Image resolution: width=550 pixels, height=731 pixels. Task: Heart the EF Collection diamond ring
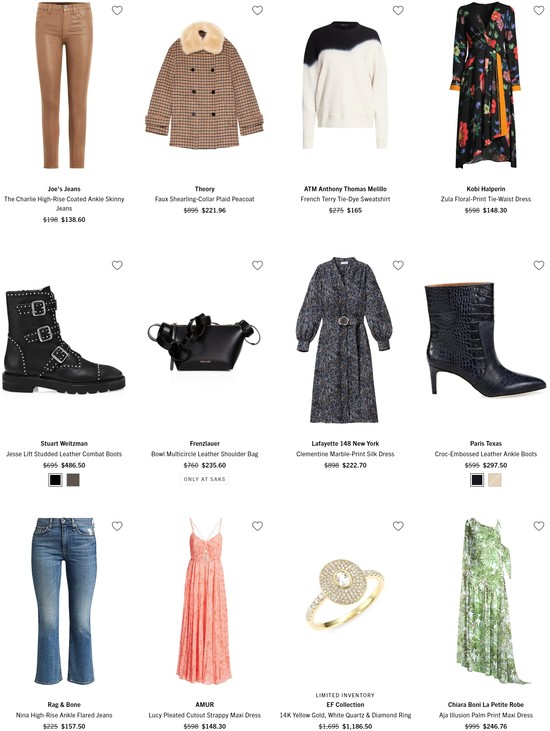[398, 526]
